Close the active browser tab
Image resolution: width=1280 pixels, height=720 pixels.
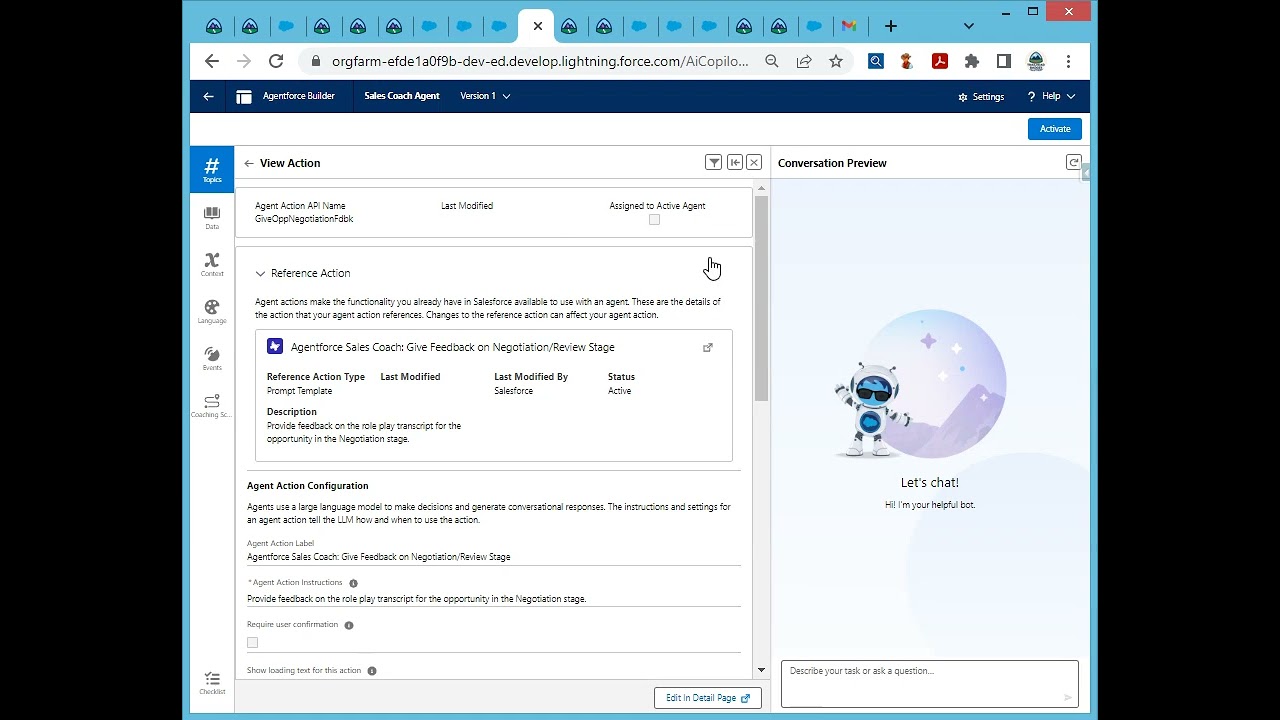coord(537,26)
